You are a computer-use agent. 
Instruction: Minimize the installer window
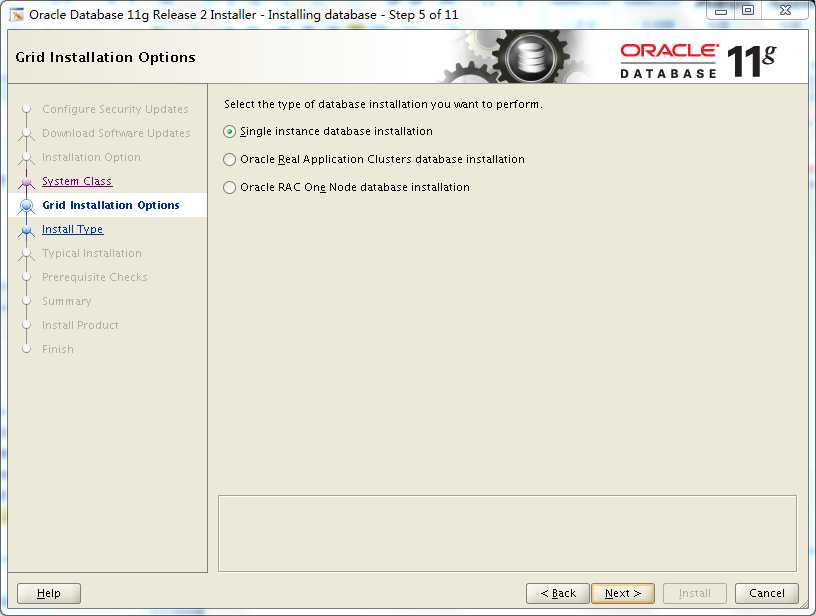(x=721, y=10)
